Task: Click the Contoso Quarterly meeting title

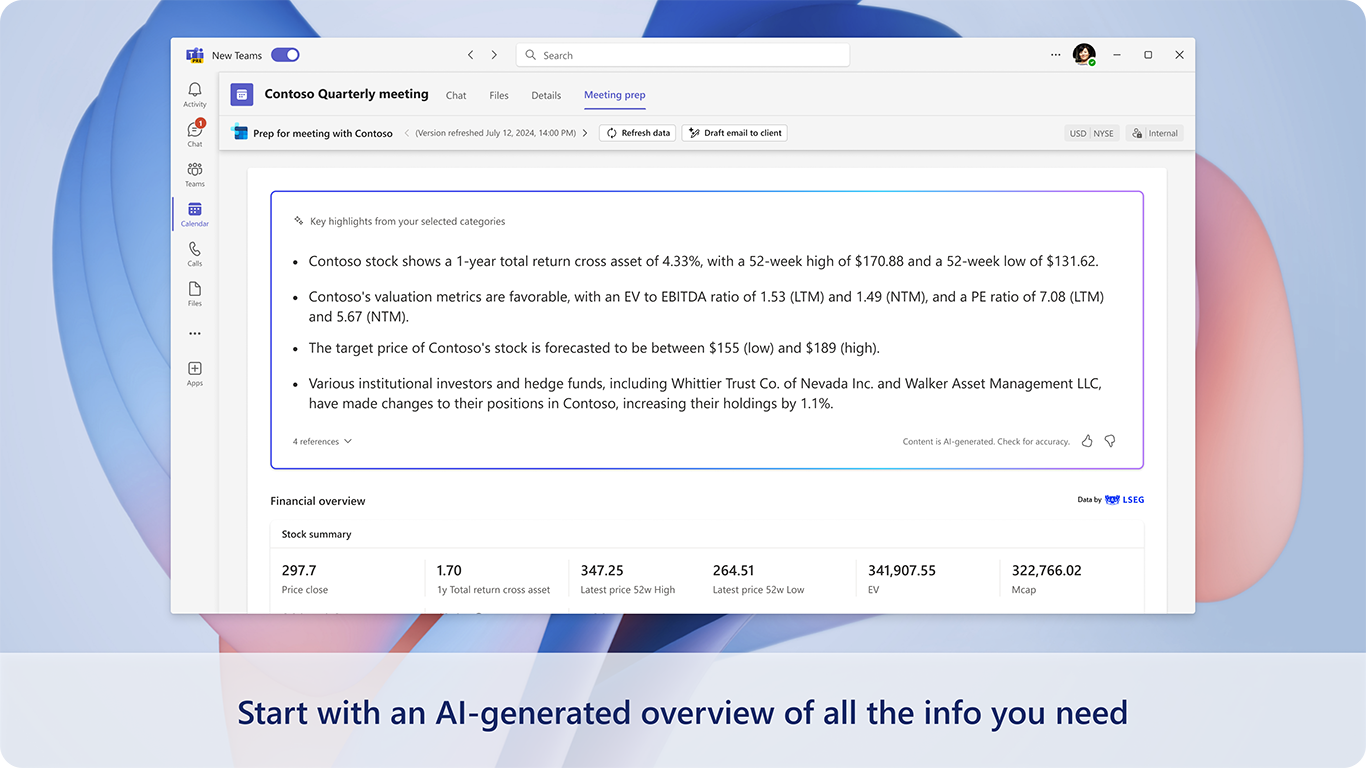Action: point(346,94)
